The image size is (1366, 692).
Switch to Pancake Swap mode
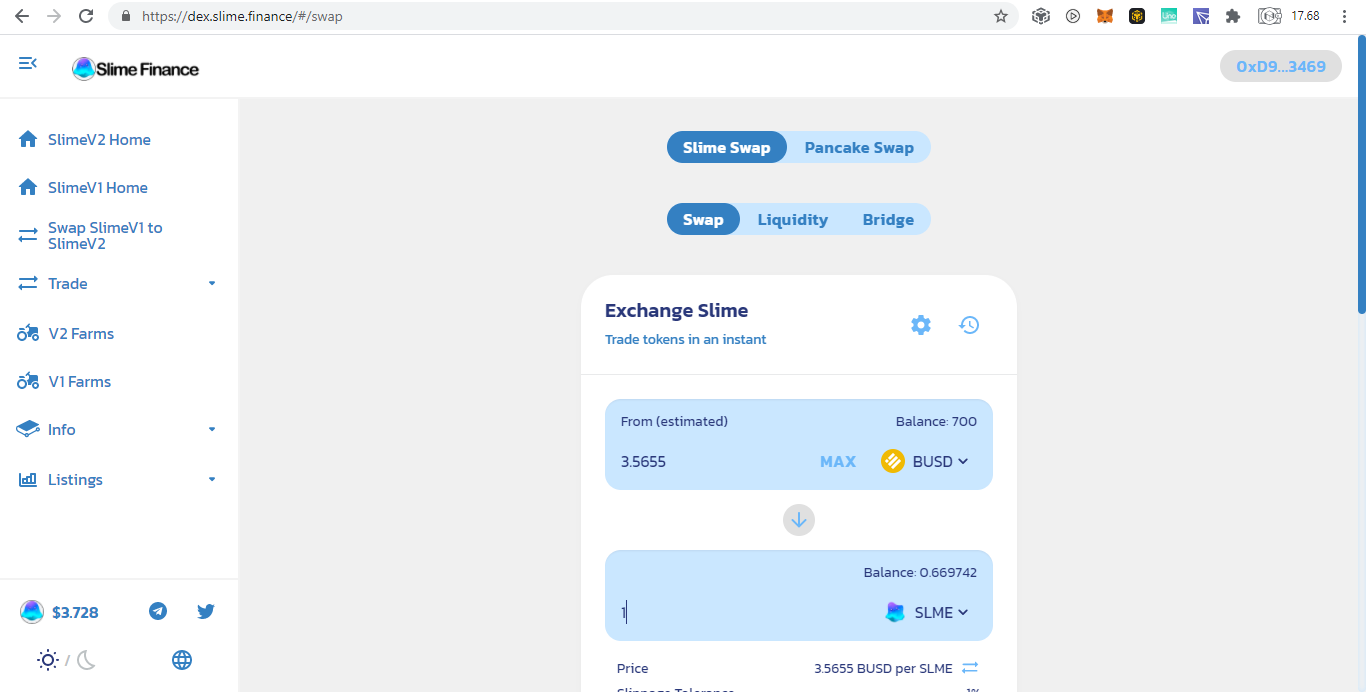(859, 148)
